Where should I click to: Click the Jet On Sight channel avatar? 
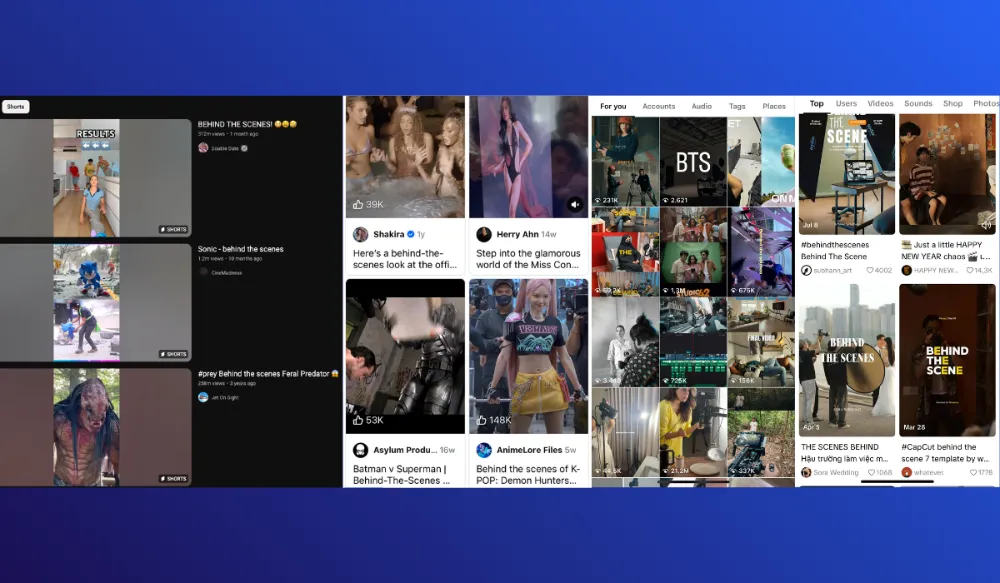(x=203, y=397)
